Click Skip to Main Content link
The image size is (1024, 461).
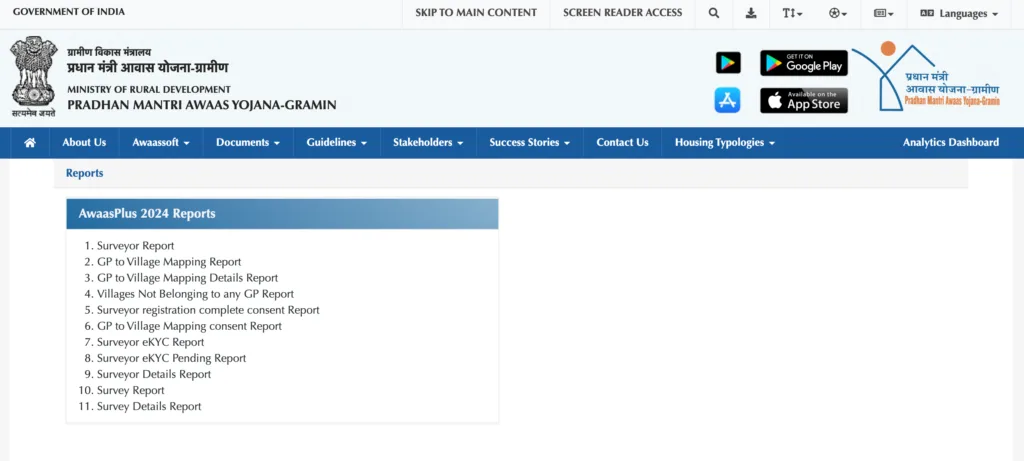click(x=476, y=12)
